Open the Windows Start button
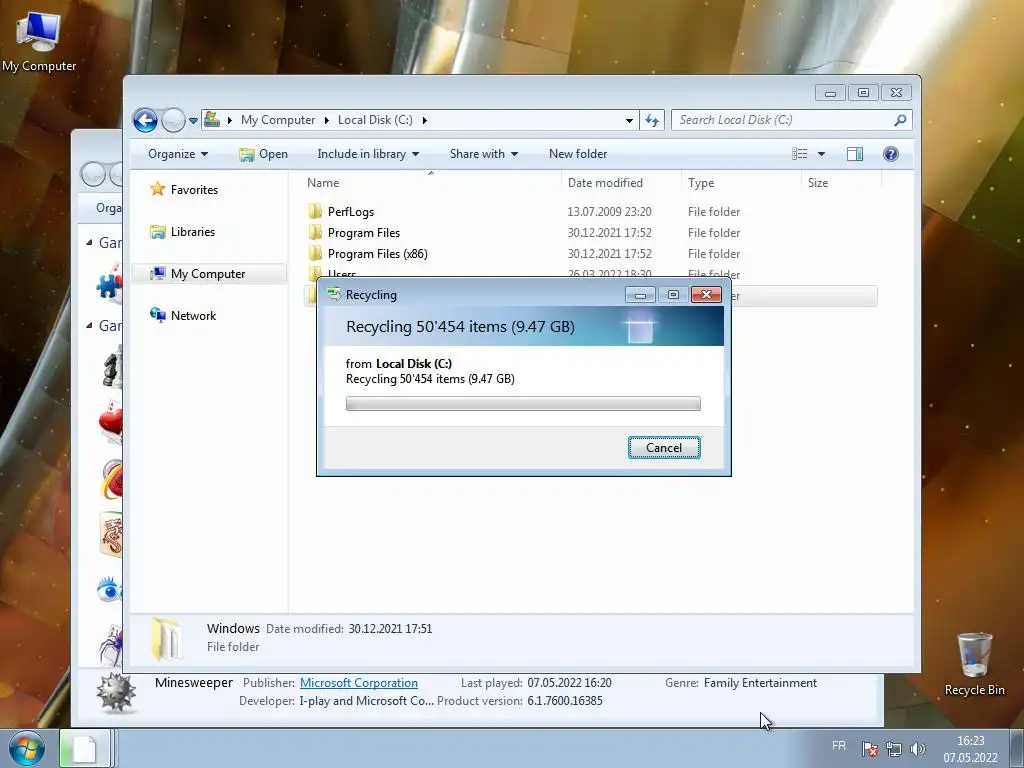The width and height of the screenshot is (1024, 768). coord(27,749)
